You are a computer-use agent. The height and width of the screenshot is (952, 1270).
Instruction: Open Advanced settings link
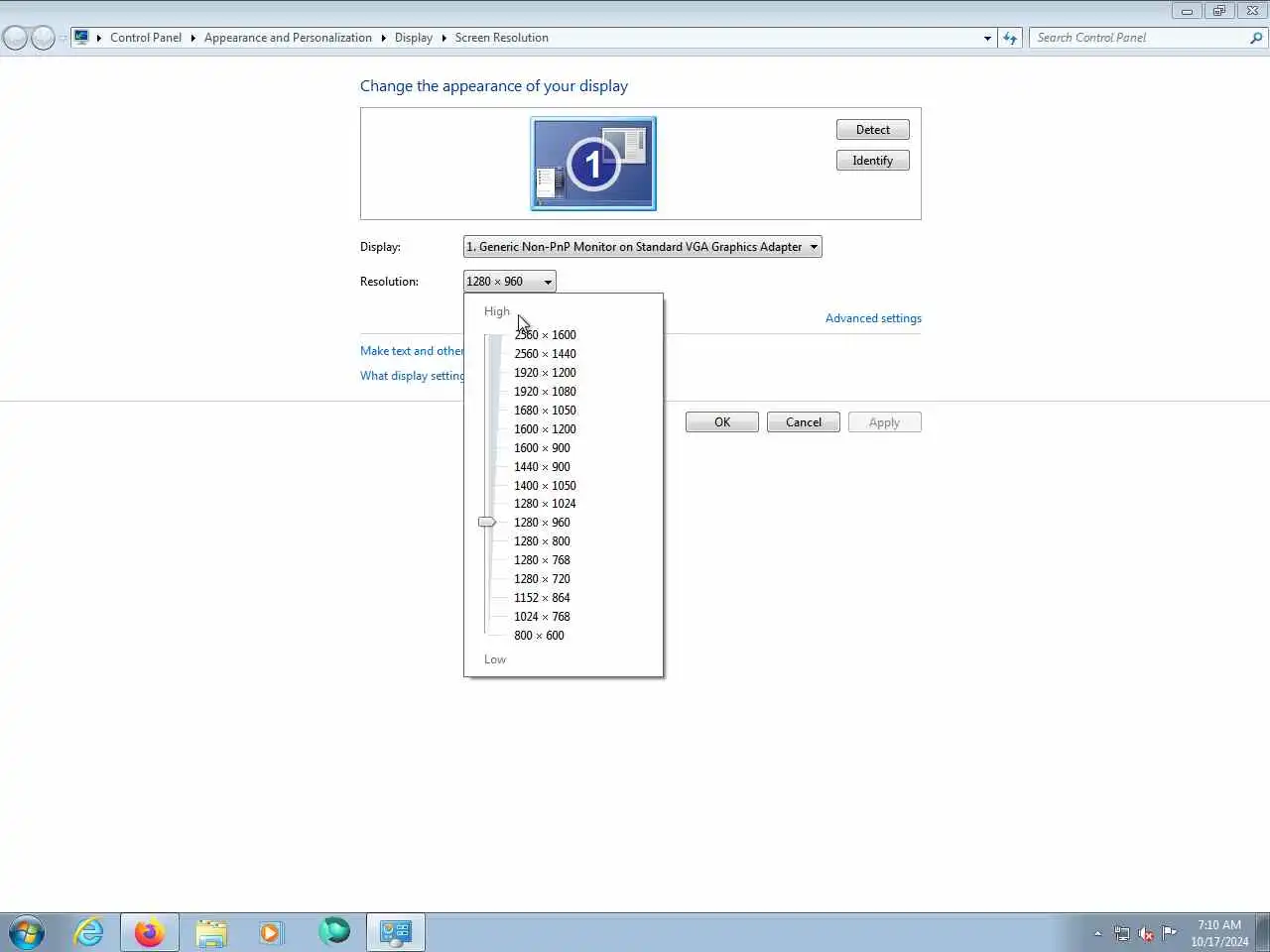(873, 318)
